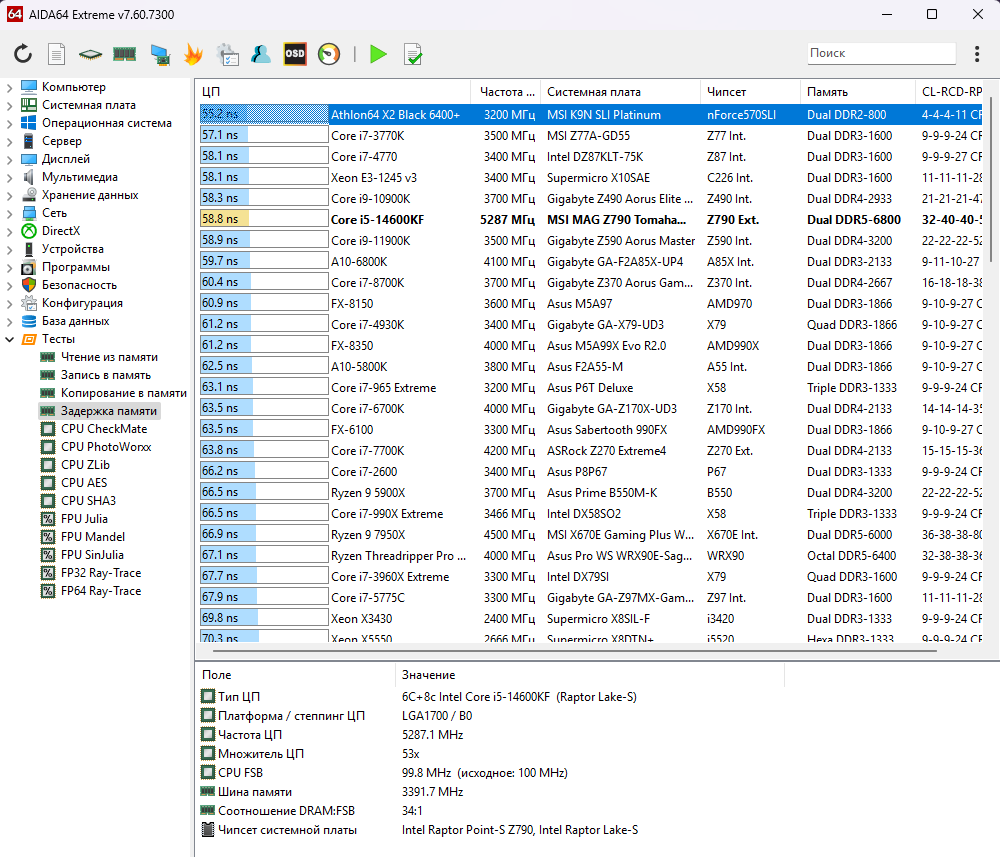Open the FPU Mandel benchmark
The image size is (1000, 857).
tap(93, 537)
